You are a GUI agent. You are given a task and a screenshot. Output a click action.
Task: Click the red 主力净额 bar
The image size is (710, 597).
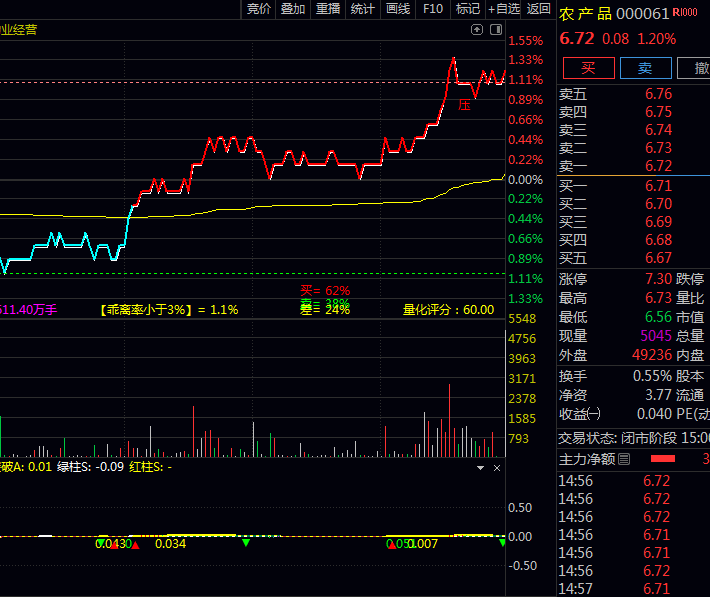[x=662, y=459]
